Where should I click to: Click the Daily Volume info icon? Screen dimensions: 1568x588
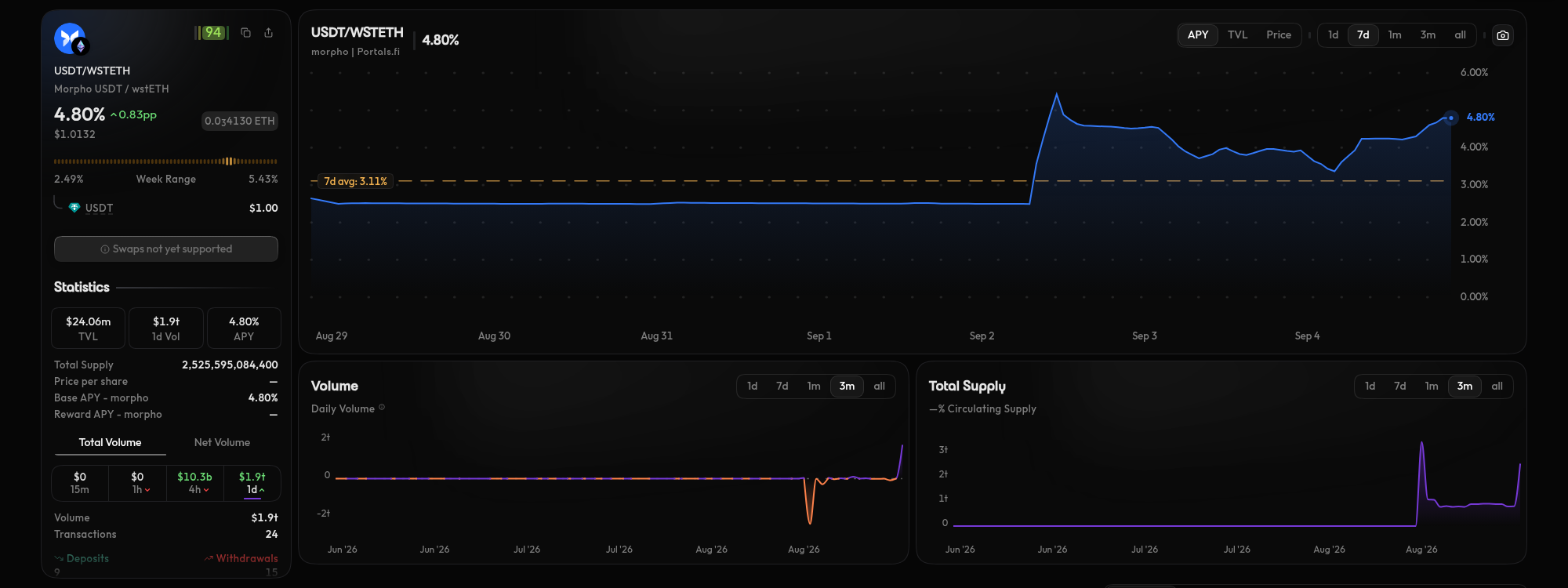(382, 408)
